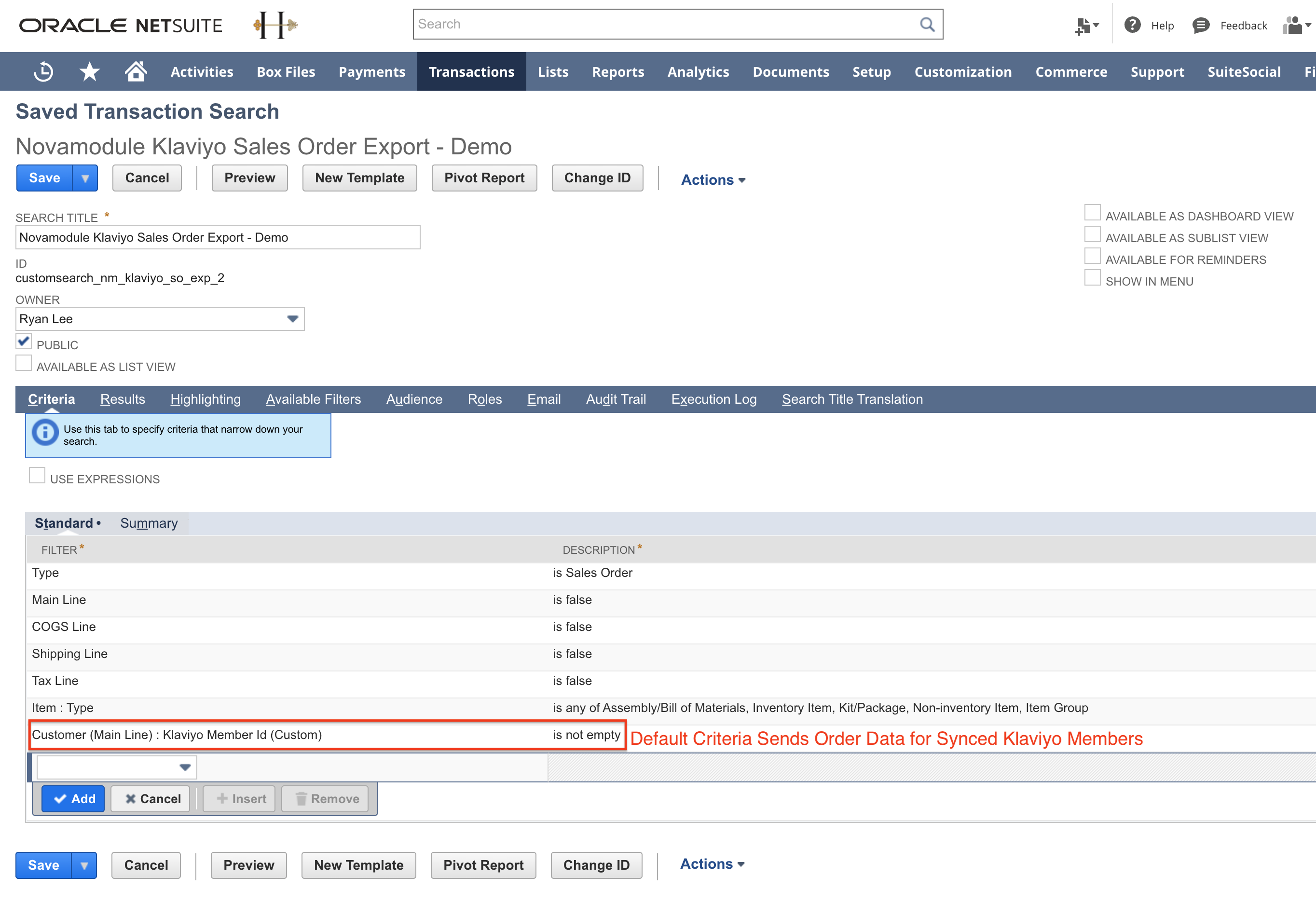Viewport: 1316px width, 903px height.
Task: Open the bottom Actions menu
Action: point(712,864)
